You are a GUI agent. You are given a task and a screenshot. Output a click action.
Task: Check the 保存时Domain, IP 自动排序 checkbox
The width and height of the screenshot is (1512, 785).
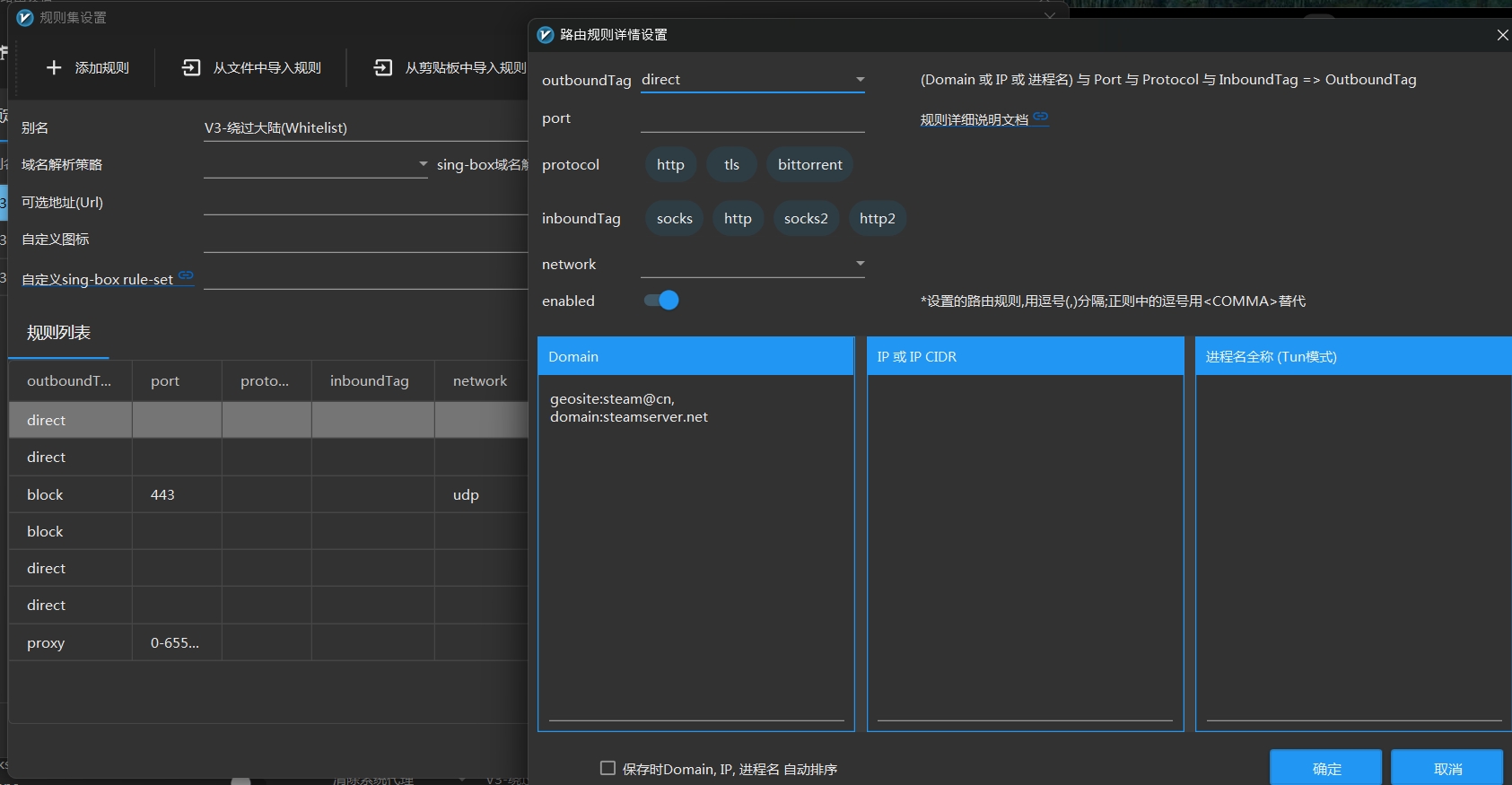(607, 768)
